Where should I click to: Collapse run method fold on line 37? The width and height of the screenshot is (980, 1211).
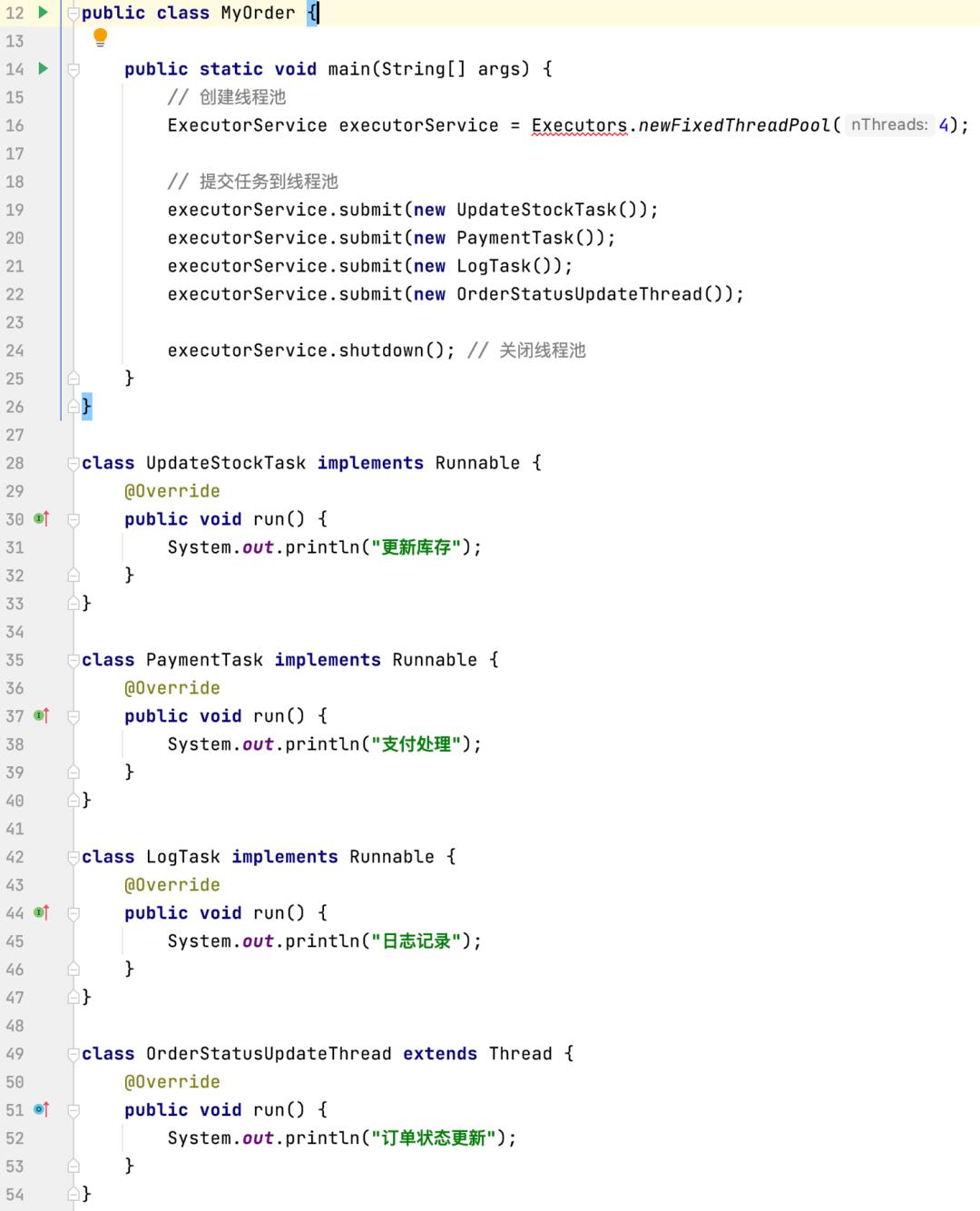click(x=73, y=717)
